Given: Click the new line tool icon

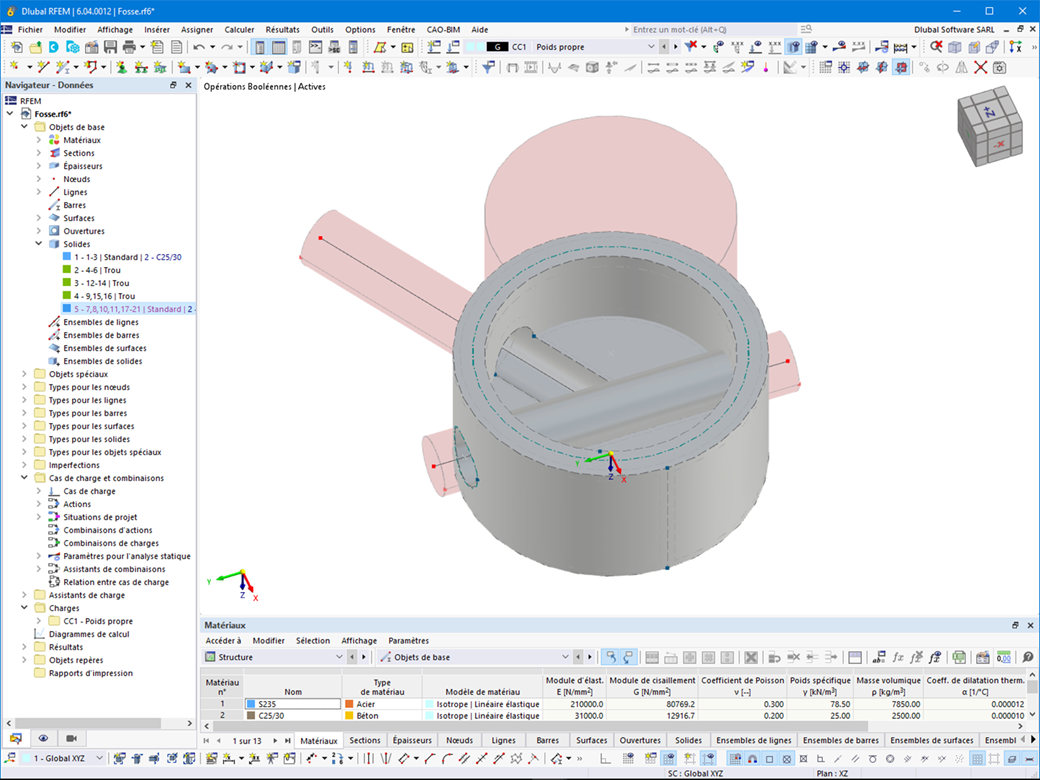Looking at the screenshot, I should (44, 67).
